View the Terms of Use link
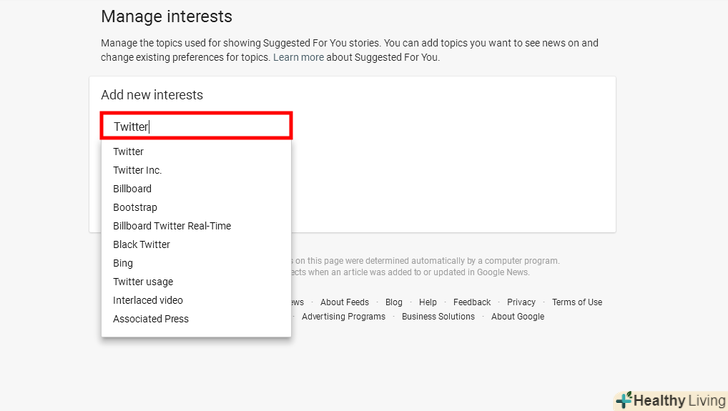The image size is (728, 411). click(577, 302)
